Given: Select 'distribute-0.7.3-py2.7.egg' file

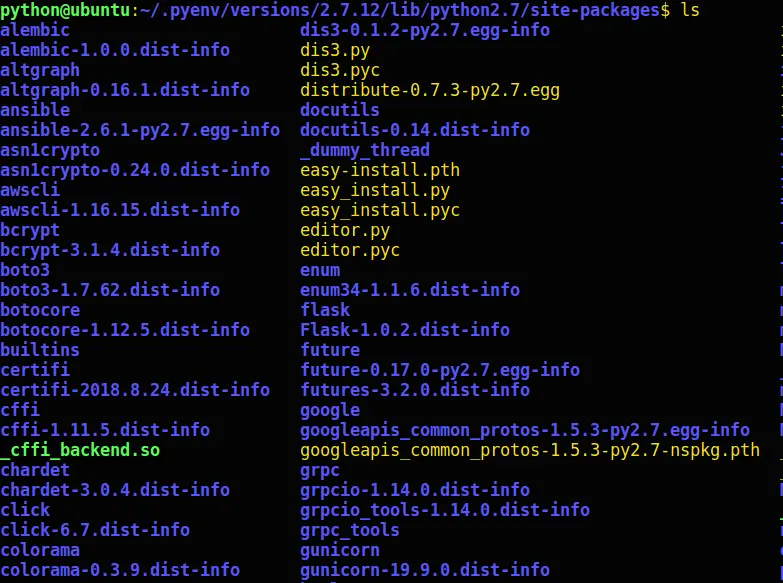Looking at the screenshot, I should (x=430, y=90).
